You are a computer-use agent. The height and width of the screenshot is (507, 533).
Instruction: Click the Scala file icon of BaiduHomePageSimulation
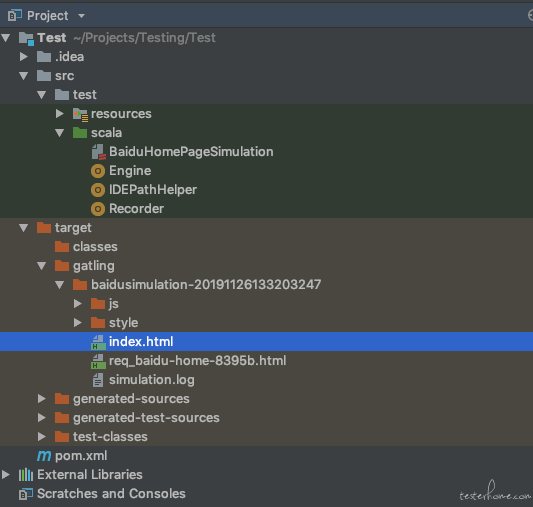(99, 152)
